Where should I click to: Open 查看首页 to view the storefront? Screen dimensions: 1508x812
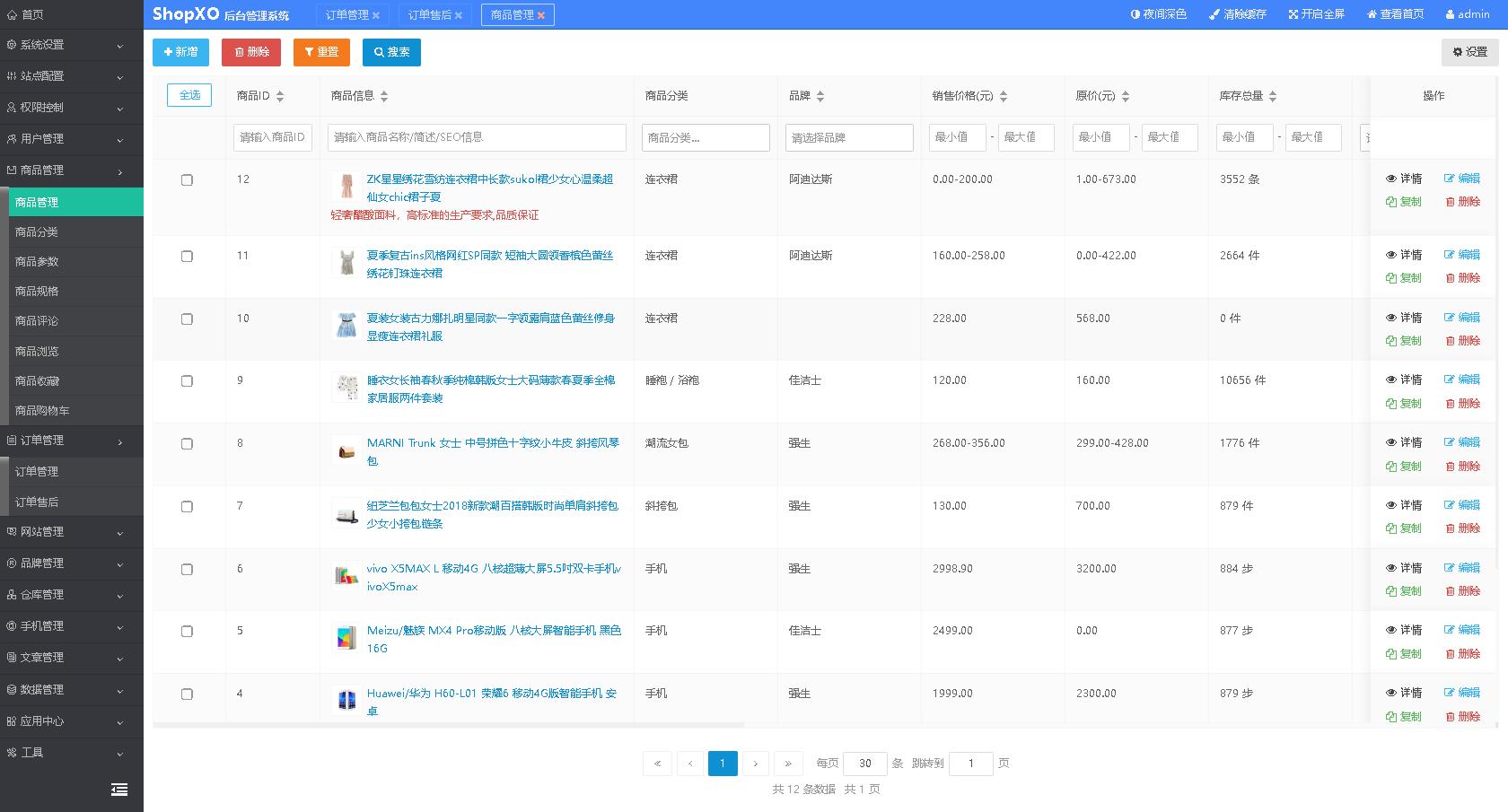click(1392, 13)
